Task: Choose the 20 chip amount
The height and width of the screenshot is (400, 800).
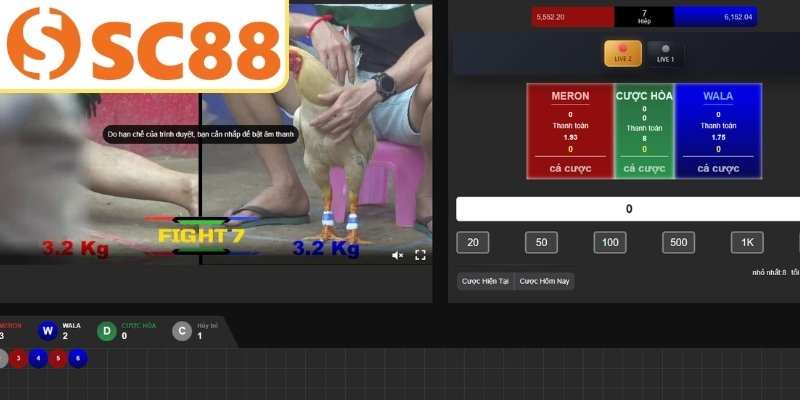Action: click(x=471, y=243)
